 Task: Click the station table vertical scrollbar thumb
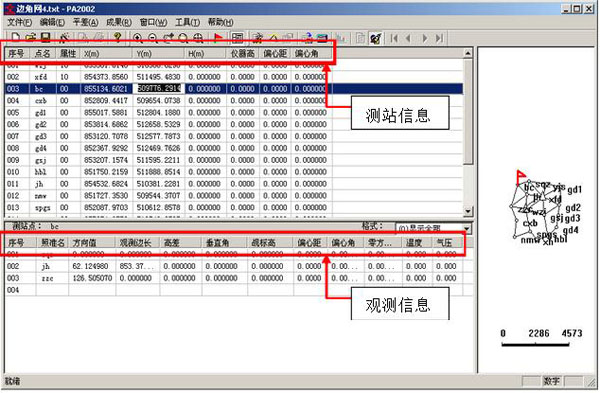pos(468,111)
